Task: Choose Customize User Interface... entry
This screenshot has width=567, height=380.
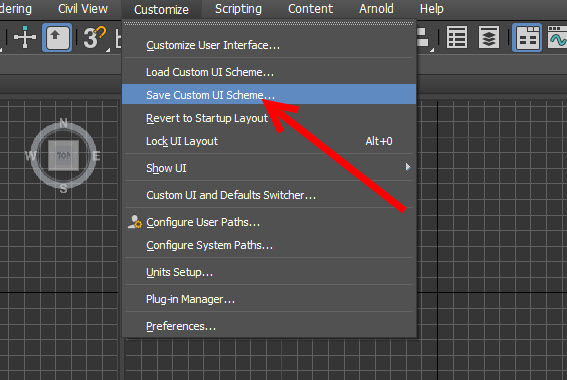Action: point(269,45)
